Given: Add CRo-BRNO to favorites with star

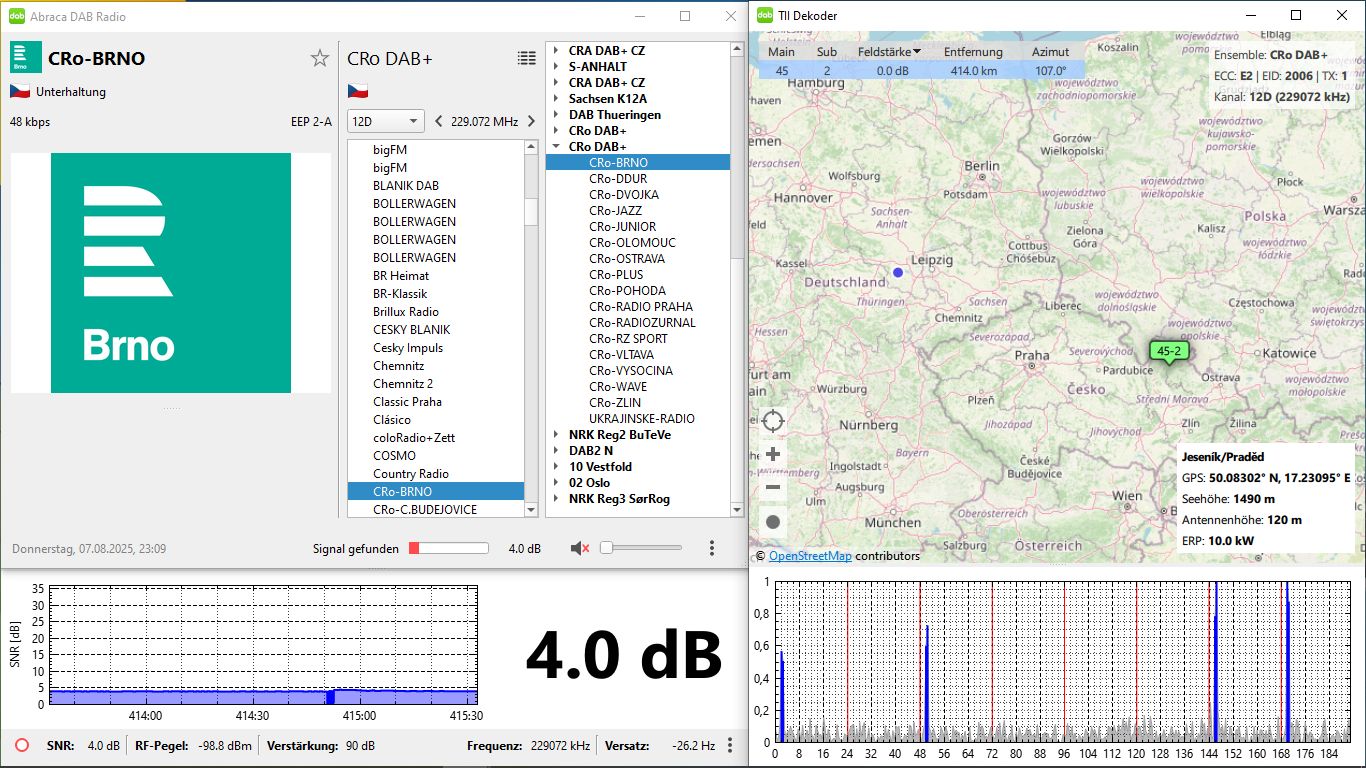Looking at the screenshot, I should [319, 58].
